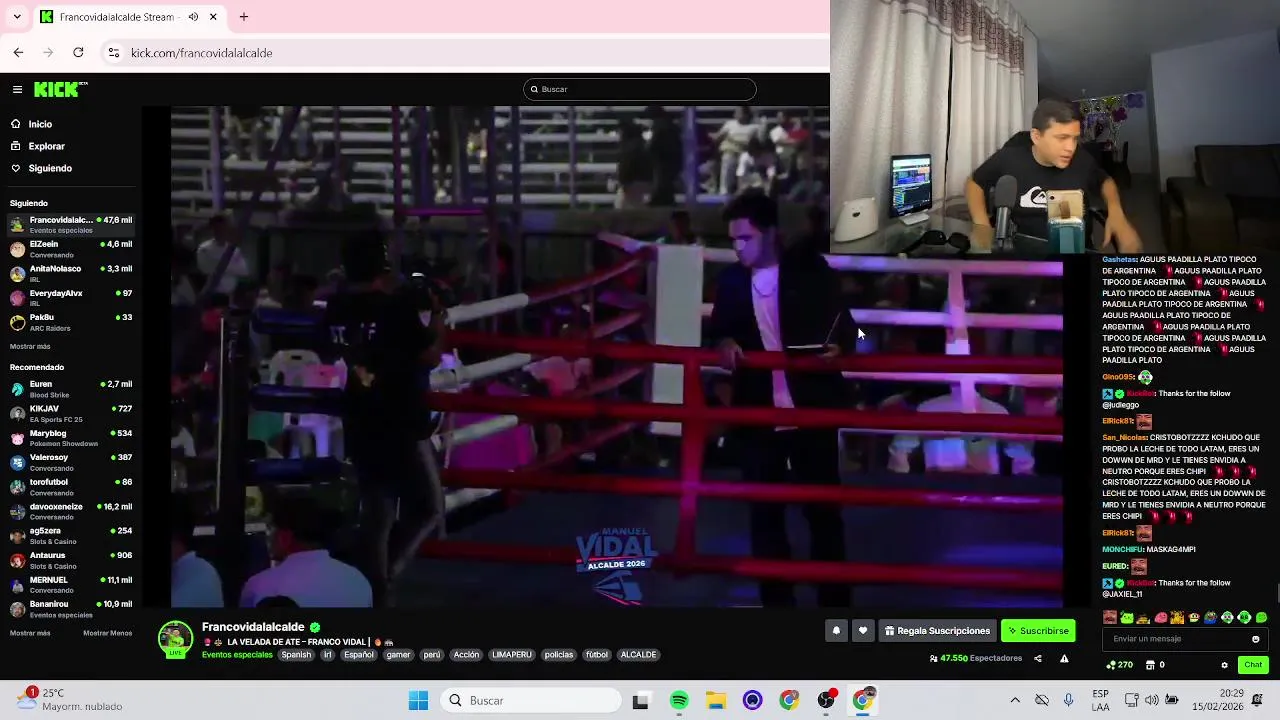Viewport: 1280px width, 720px height.
Task: Switch ESP LAA keyboard language indicator
Action: (x=1100, y=700)
